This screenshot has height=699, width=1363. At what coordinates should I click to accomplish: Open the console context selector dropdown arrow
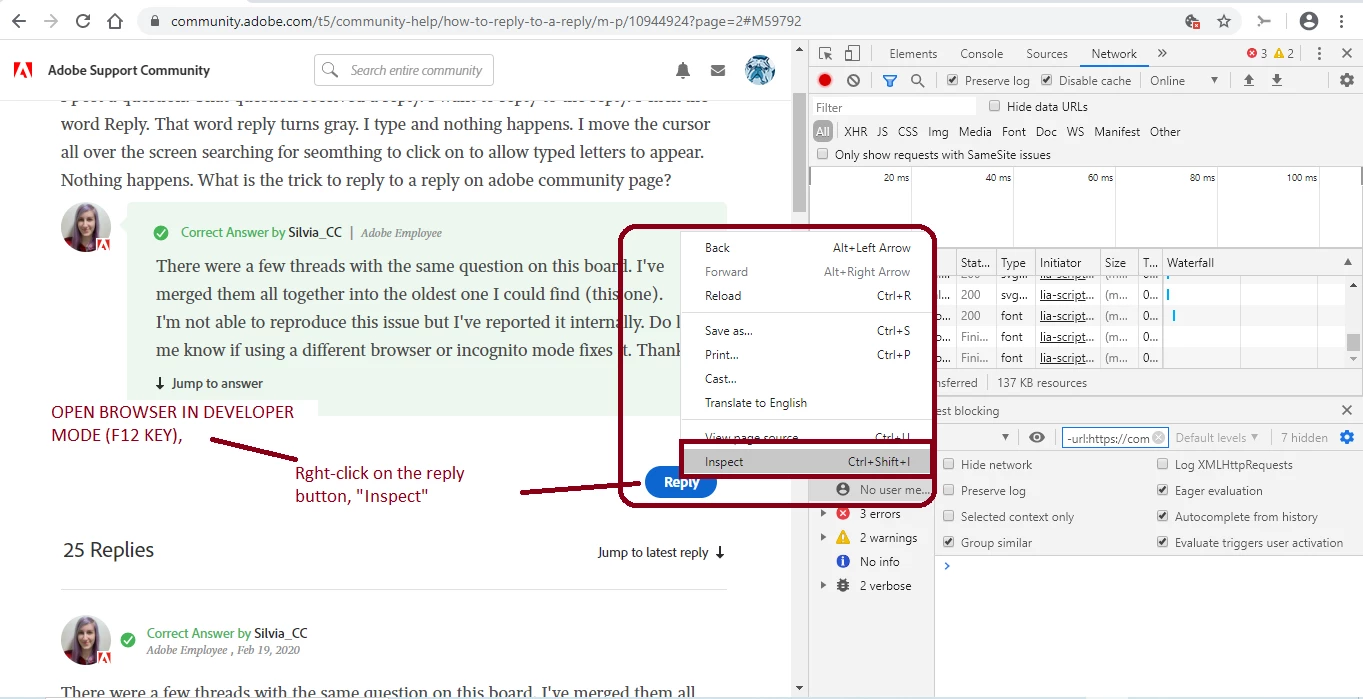click(1007, 438)
